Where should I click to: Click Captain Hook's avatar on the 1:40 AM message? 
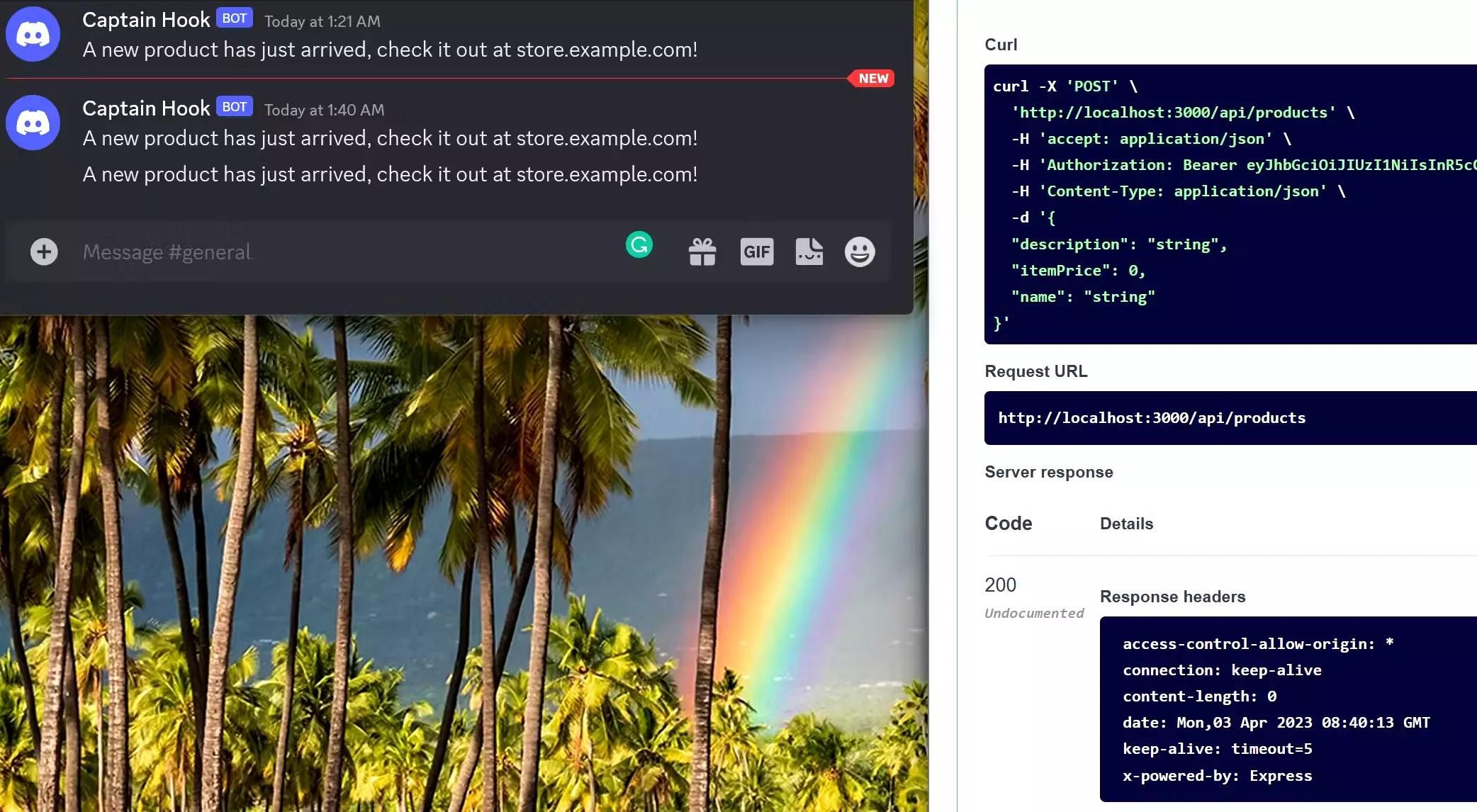point(33,122)
